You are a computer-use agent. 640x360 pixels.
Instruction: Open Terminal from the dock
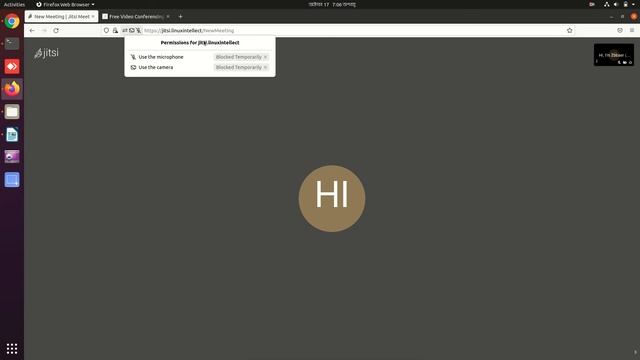click(x=12, y=43)
